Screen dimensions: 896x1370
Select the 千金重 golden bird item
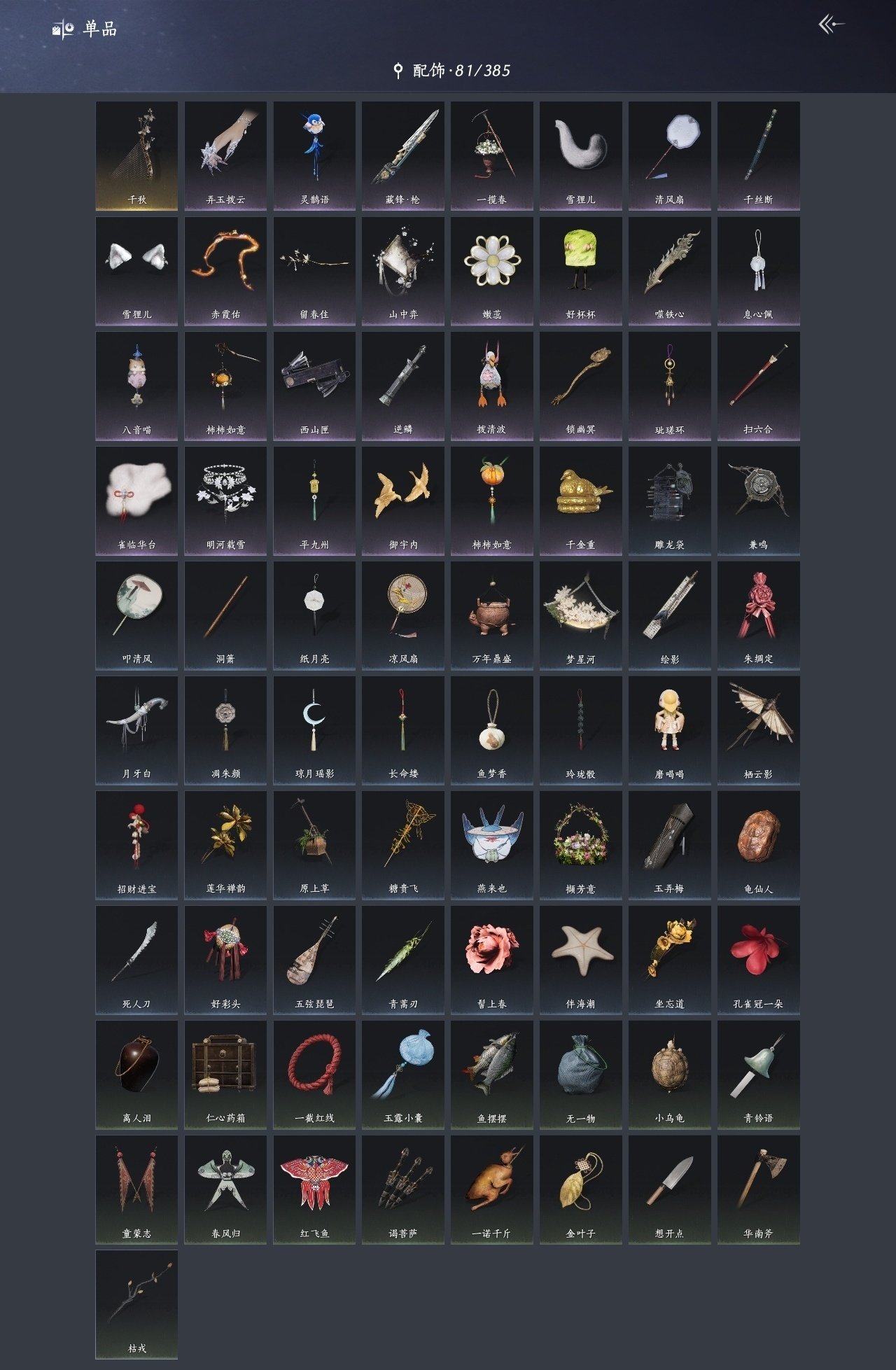click(580, 501)
